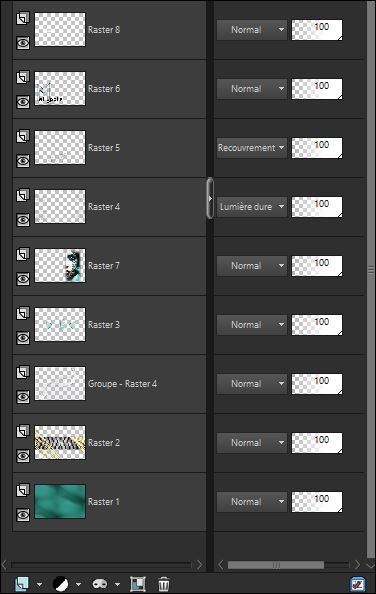Click the New Adjustment Layer icon

pos(61,584)
